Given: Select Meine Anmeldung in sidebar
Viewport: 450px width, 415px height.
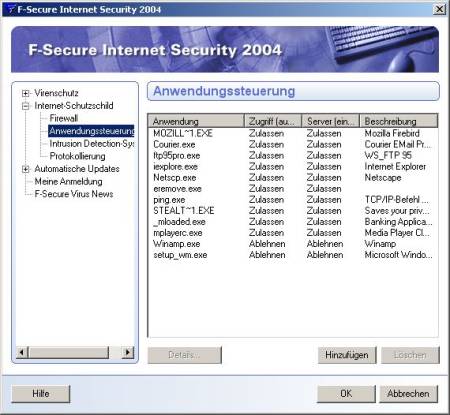Looking at the screenshot, I should point(68,182).
